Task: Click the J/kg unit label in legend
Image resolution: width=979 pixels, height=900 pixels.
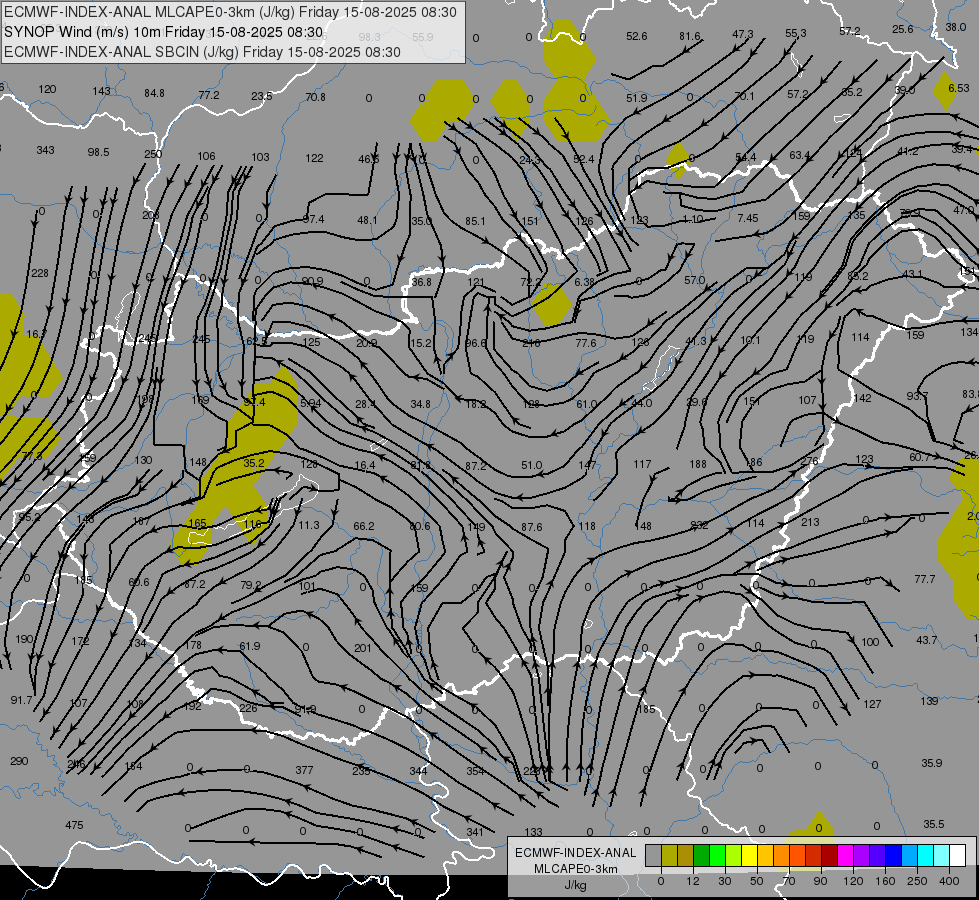Action: click(576, 885)
